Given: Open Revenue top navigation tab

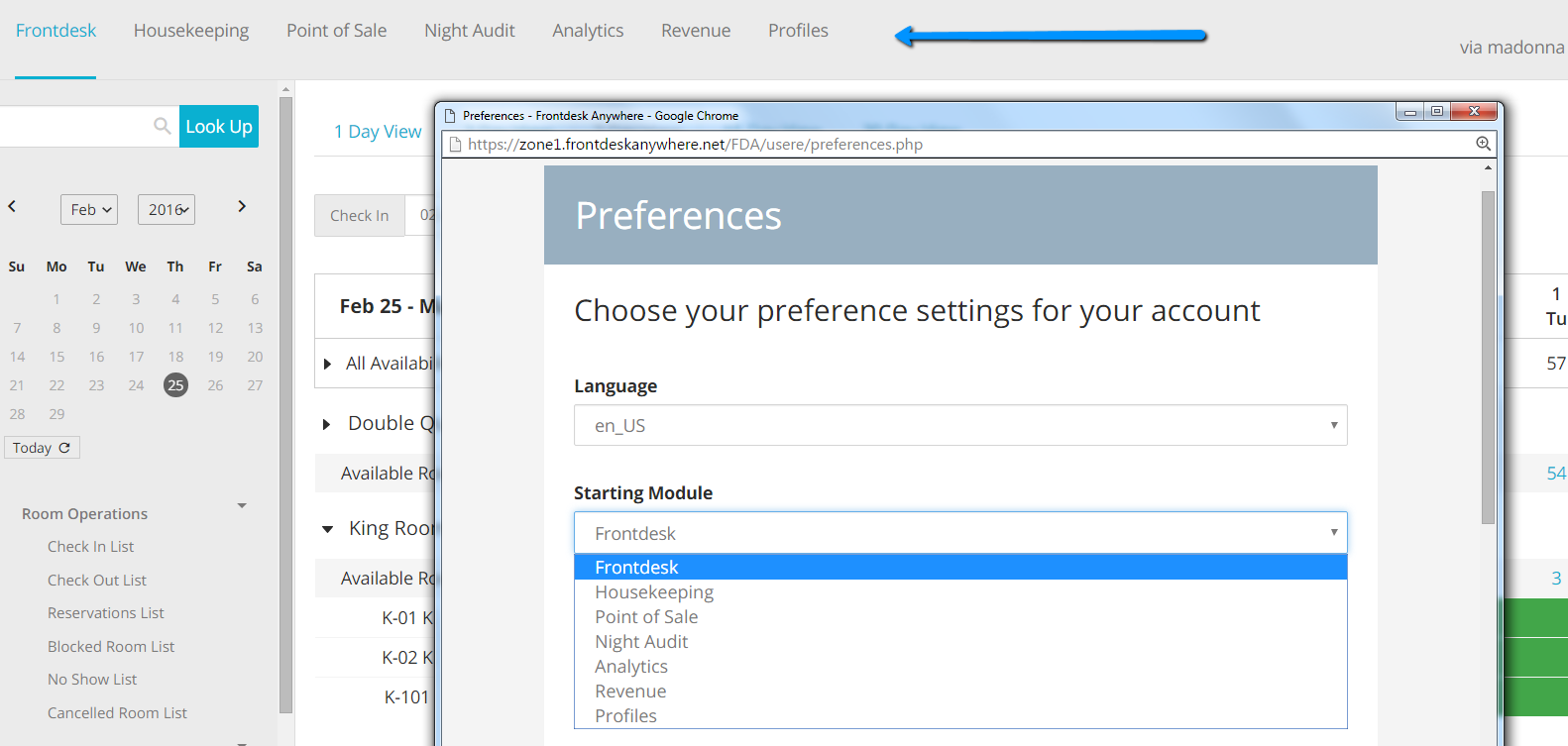Looking at the screenshot, I should [696, 31].
